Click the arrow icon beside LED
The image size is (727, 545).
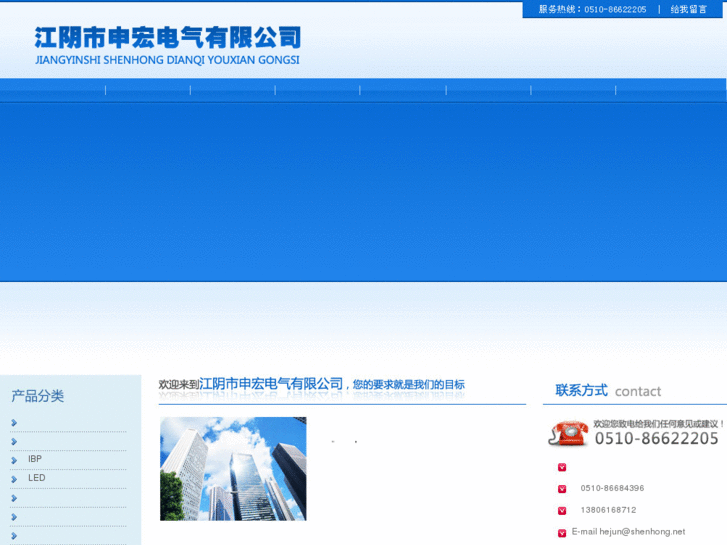click(x=14, y=479)
